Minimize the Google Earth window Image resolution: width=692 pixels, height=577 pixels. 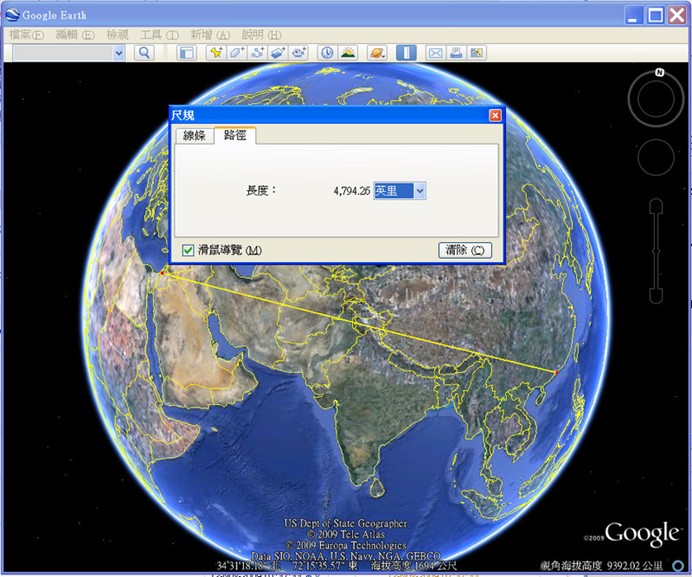(x=634, y=15)
